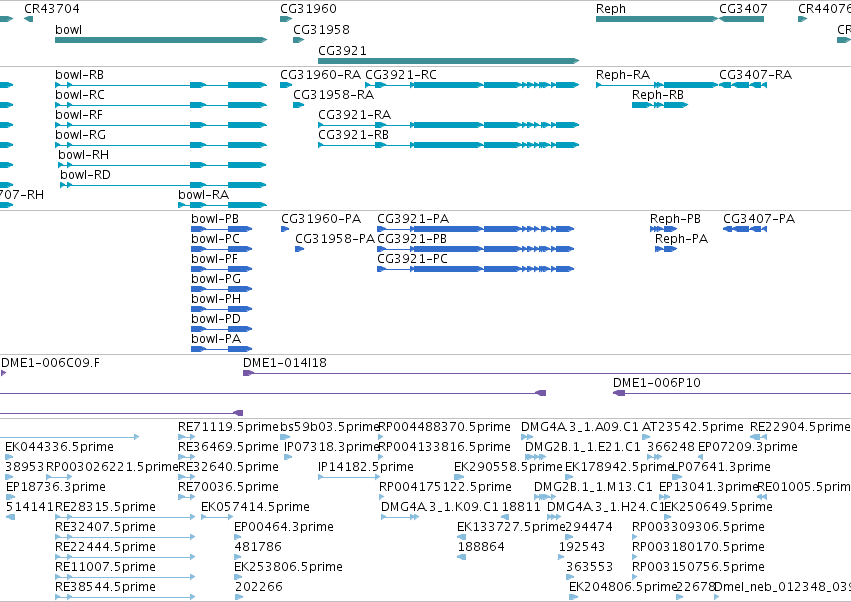Select transcript bowl-RC label
Viewport: 851px width, 602px height.
click(80, 95)
